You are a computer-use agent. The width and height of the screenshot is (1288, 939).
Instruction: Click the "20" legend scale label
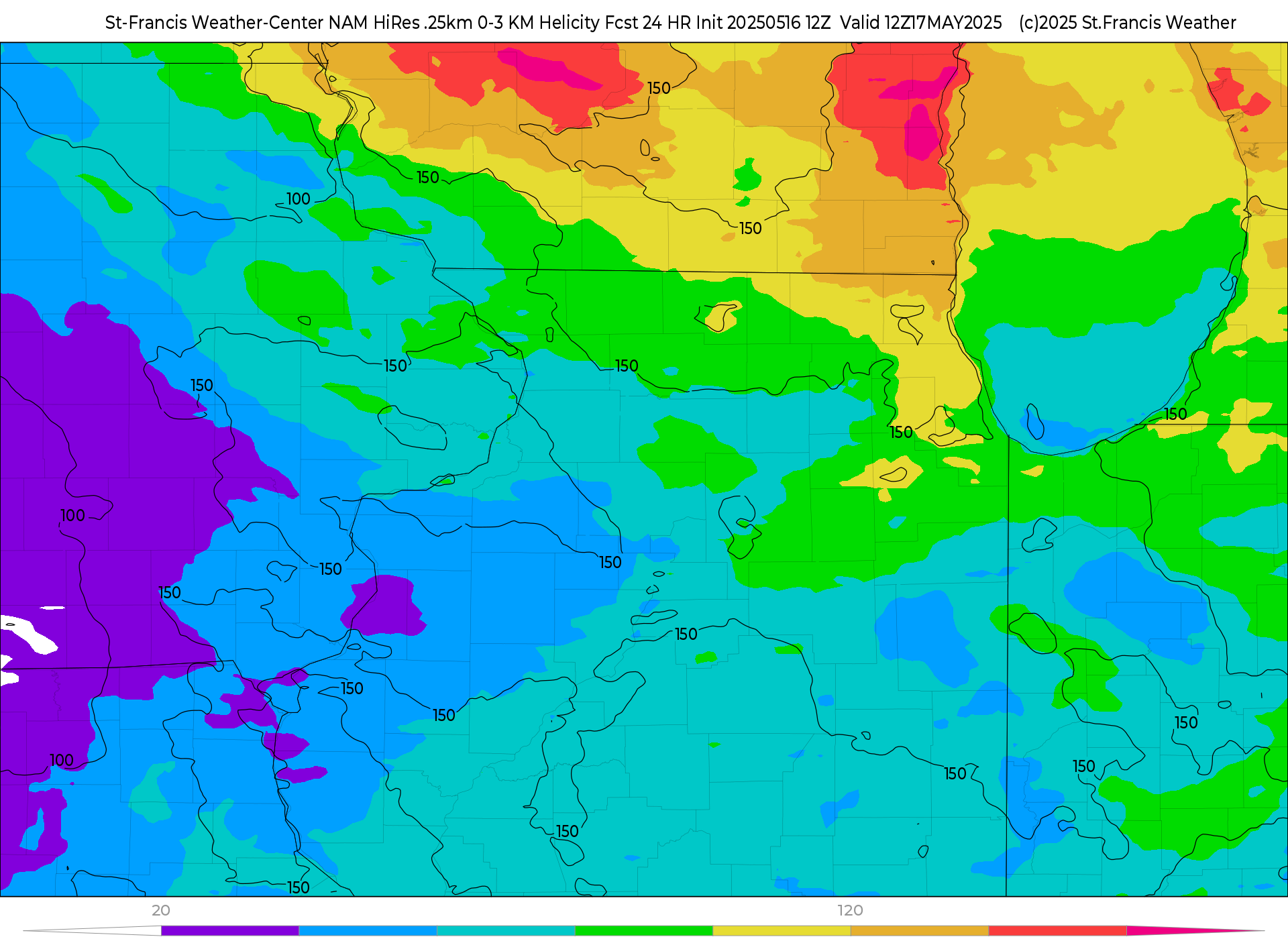tap(161, 910)
